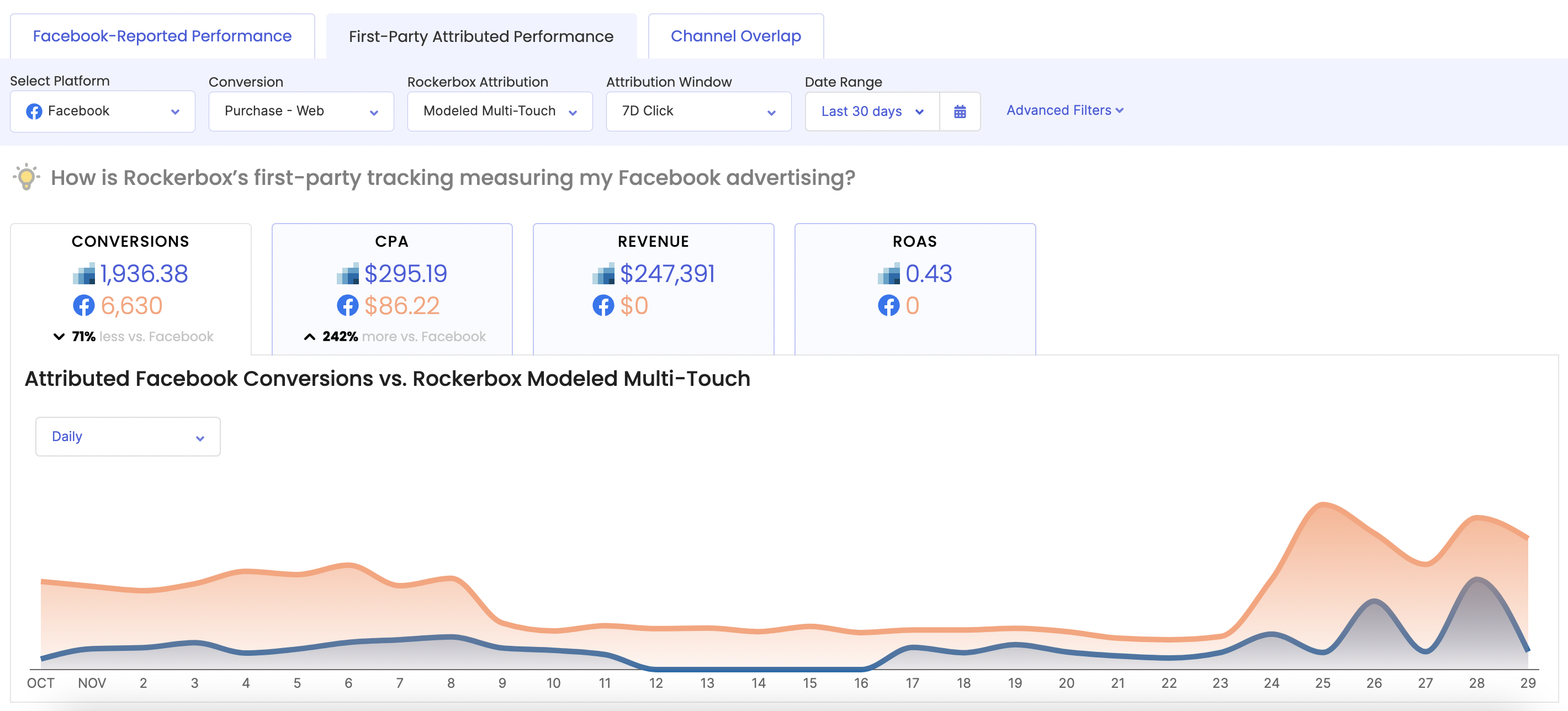Click the NOV axis label
This screenshot has width=1568, height=711.
(92, 683)
